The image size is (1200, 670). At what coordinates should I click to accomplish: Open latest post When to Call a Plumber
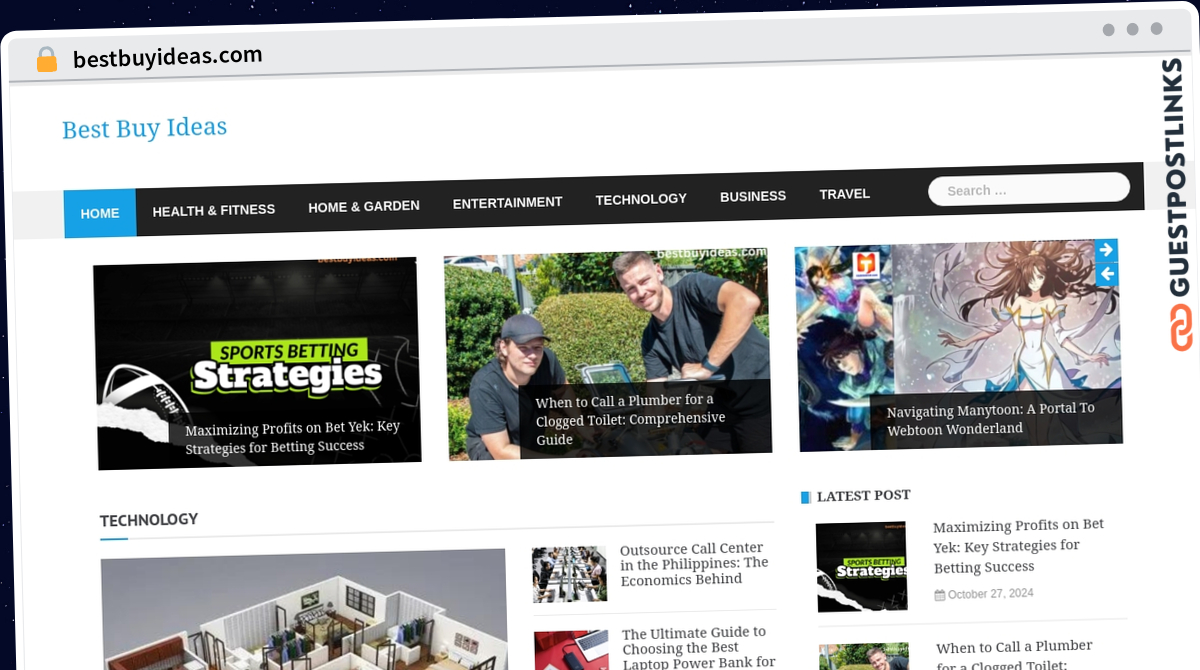[1015, 656]
